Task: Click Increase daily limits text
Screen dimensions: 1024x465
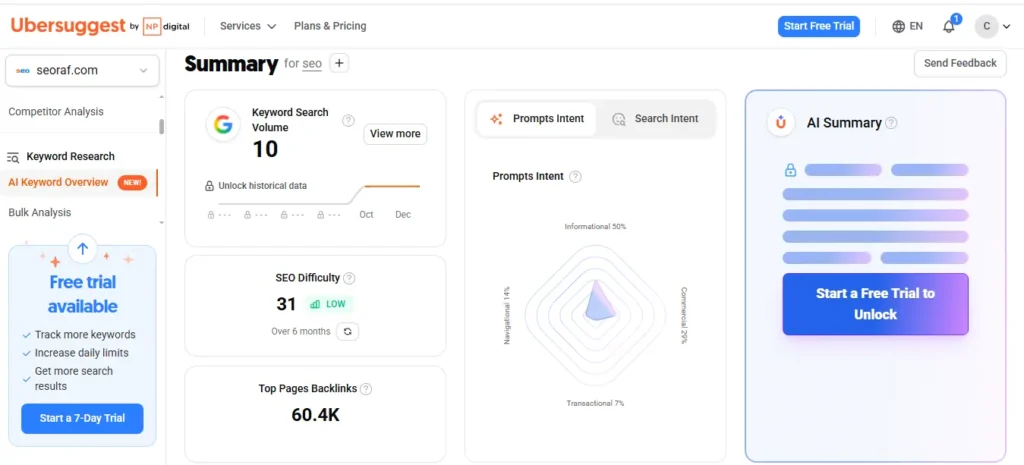Action: (x=82, y=353)
